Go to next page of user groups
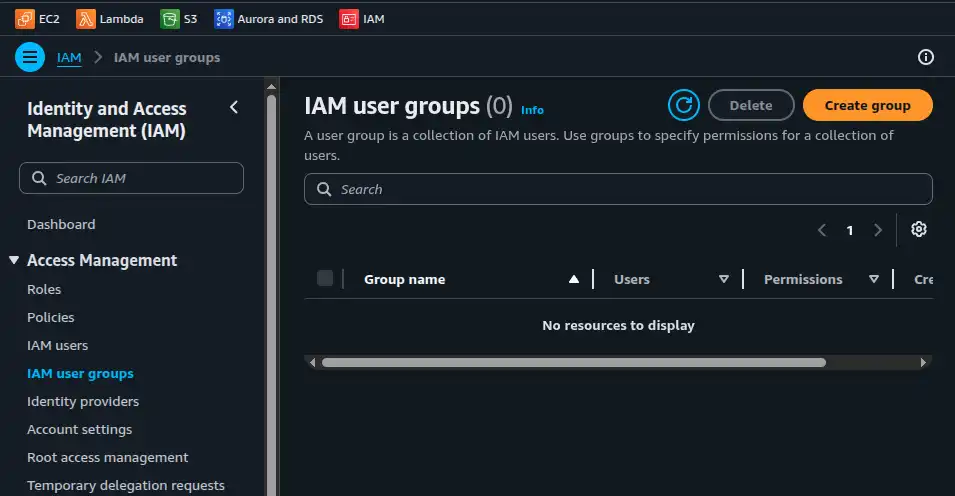 (878, 230)
